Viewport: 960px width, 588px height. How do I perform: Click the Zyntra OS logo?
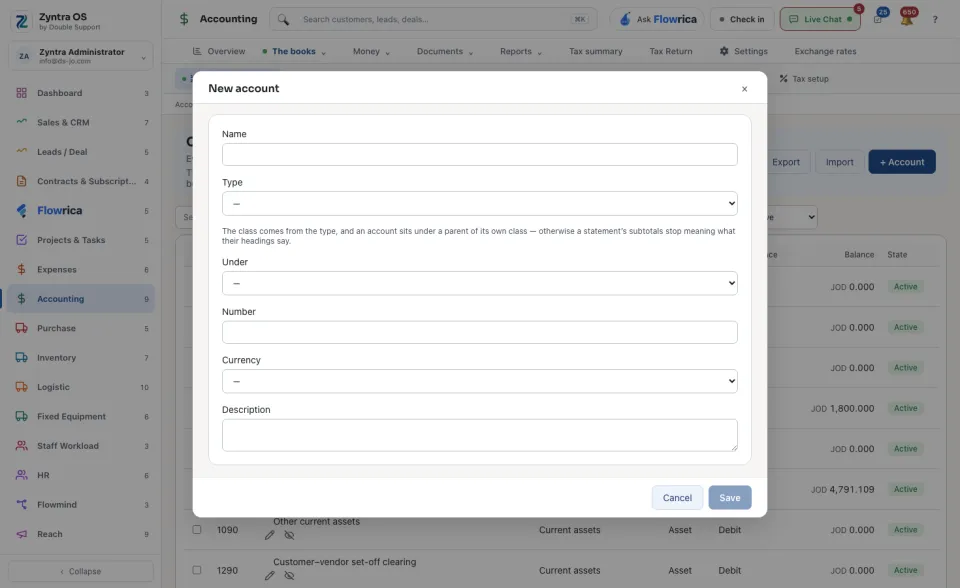click(21, 21)
